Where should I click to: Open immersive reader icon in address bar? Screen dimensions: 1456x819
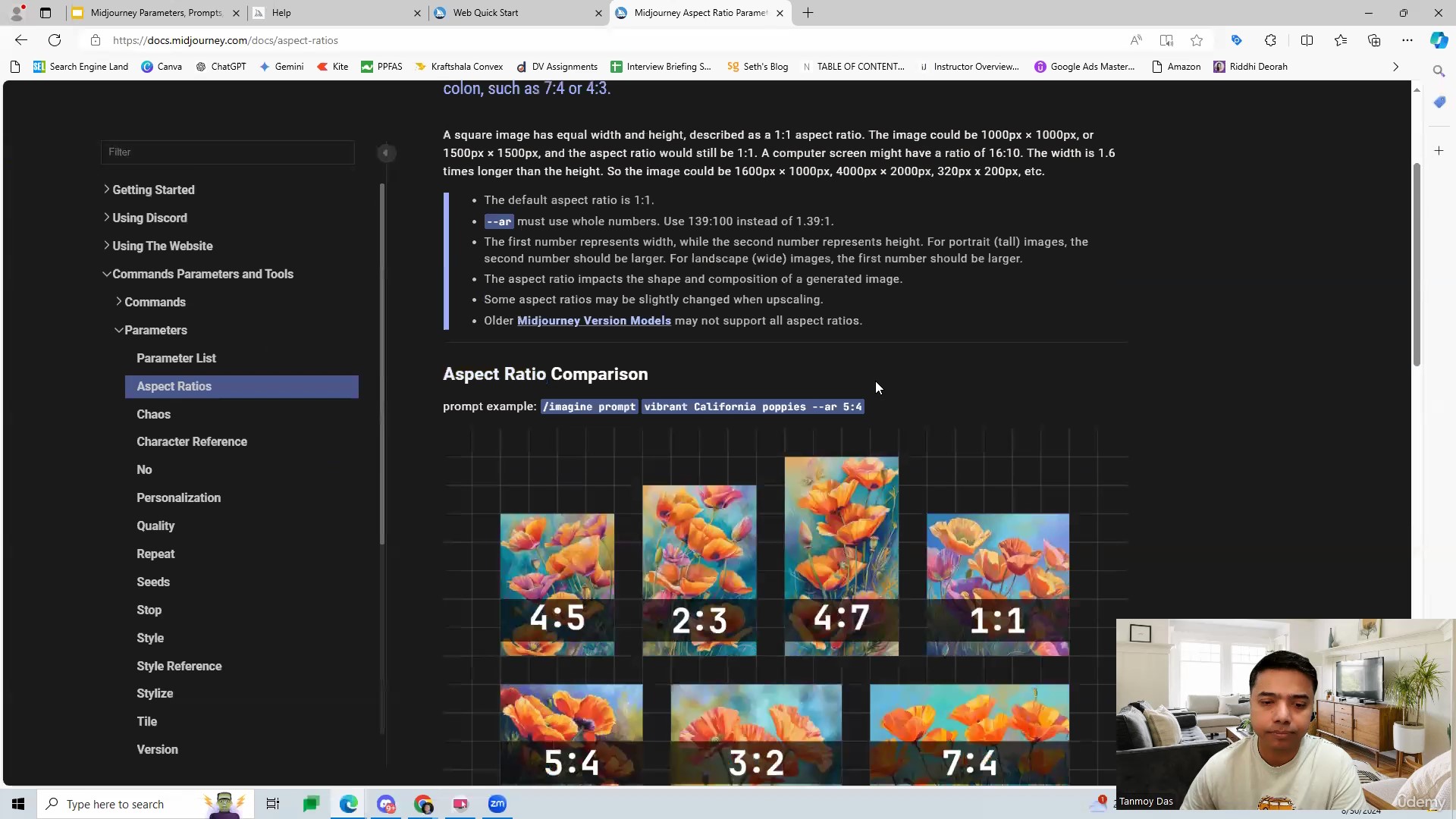[1166, 40]
